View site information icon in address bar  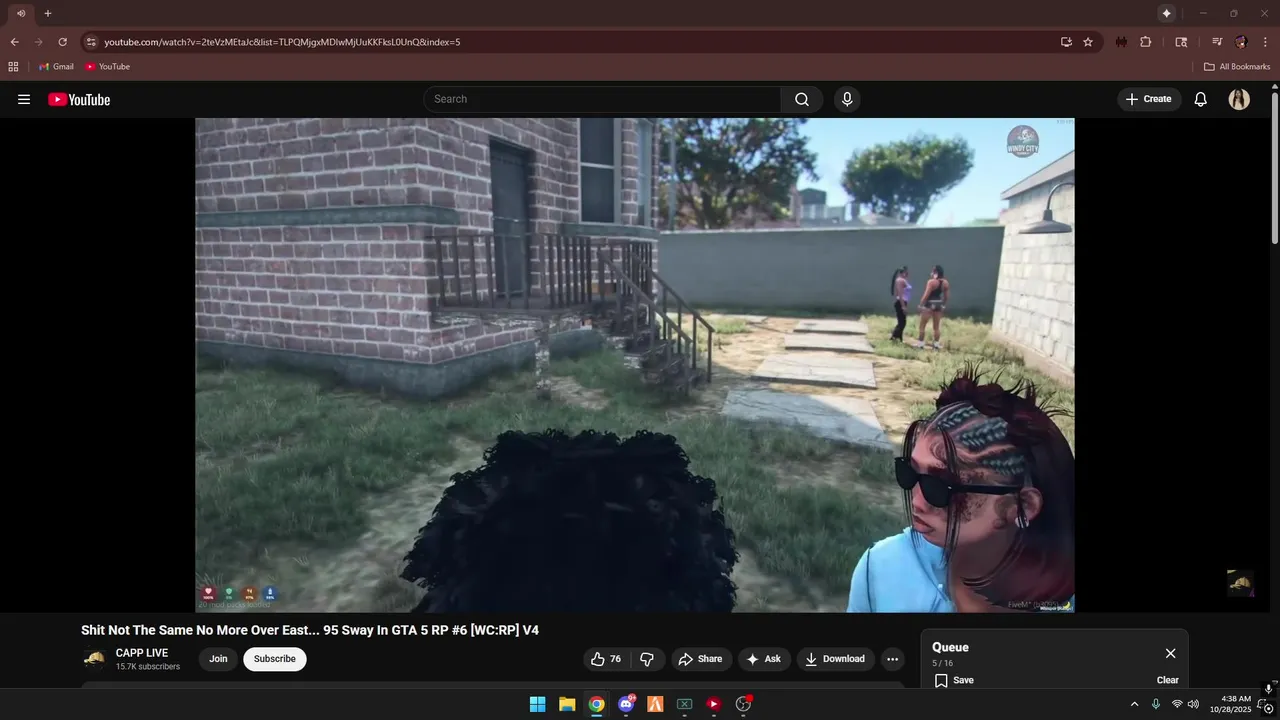[91, 42]
